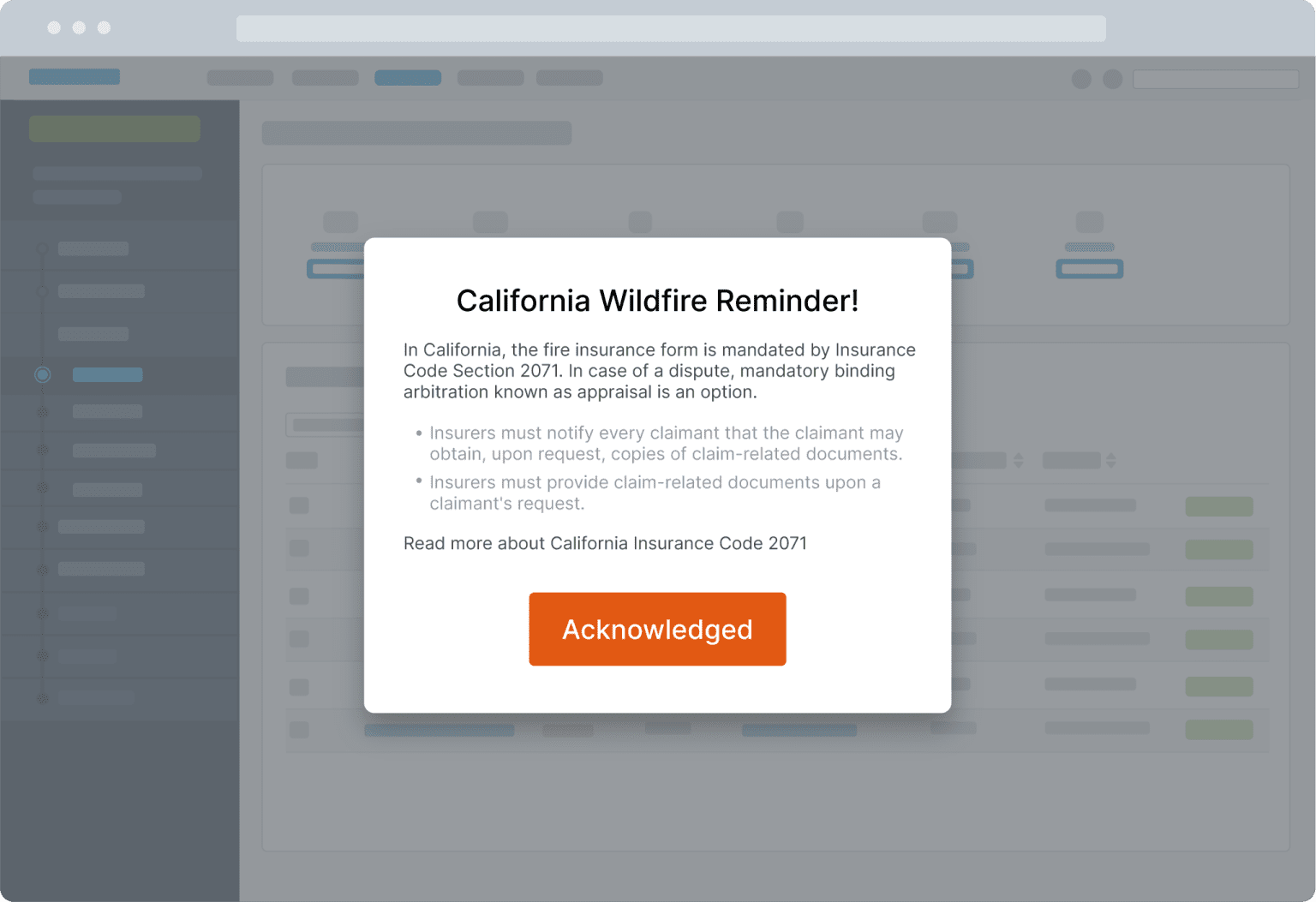Select the blue highlighted tab in the top navigation
This screenshot has width=1316, height=902.
click(x=408, y=78)
